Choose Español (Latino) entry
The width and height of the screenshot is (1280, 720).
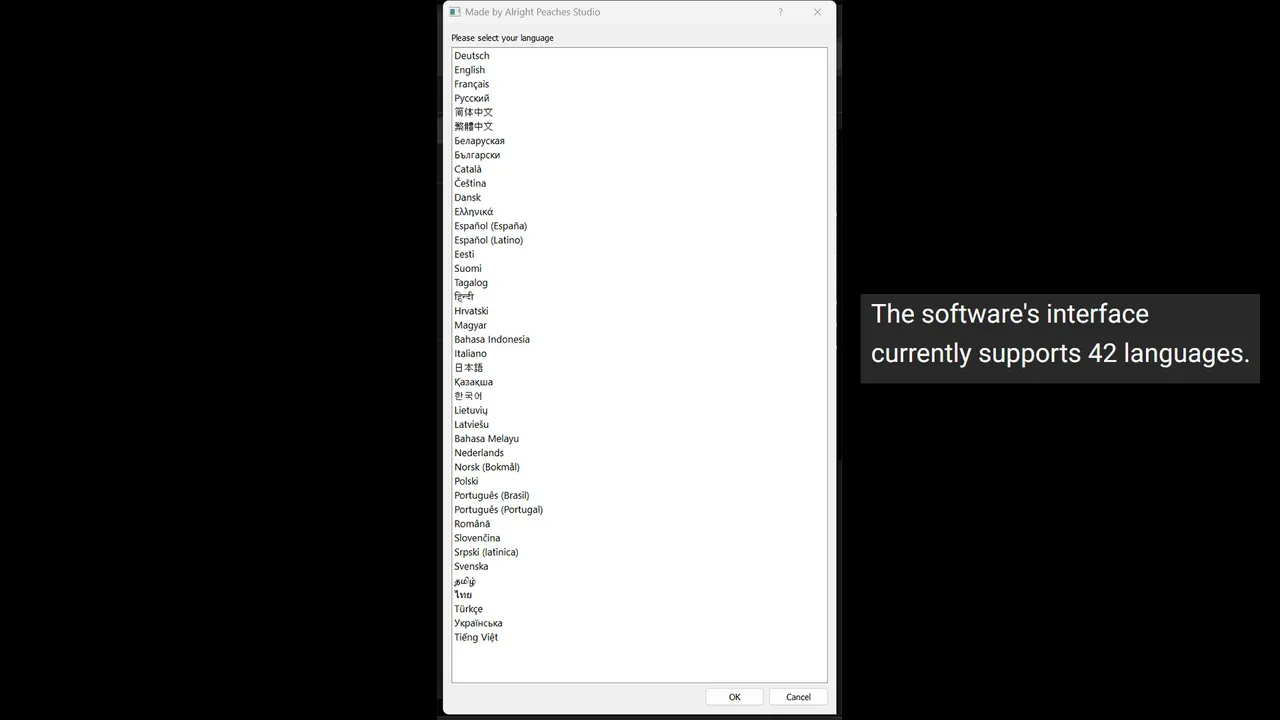[x=488, y=240]
